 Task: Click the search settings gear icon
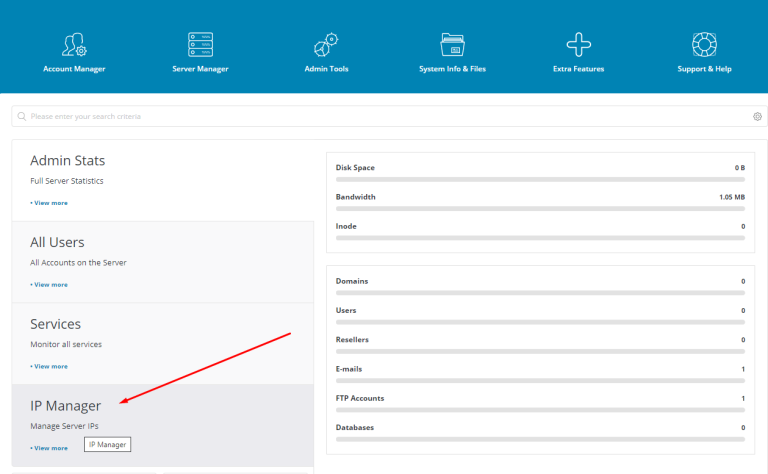point(757,117)
